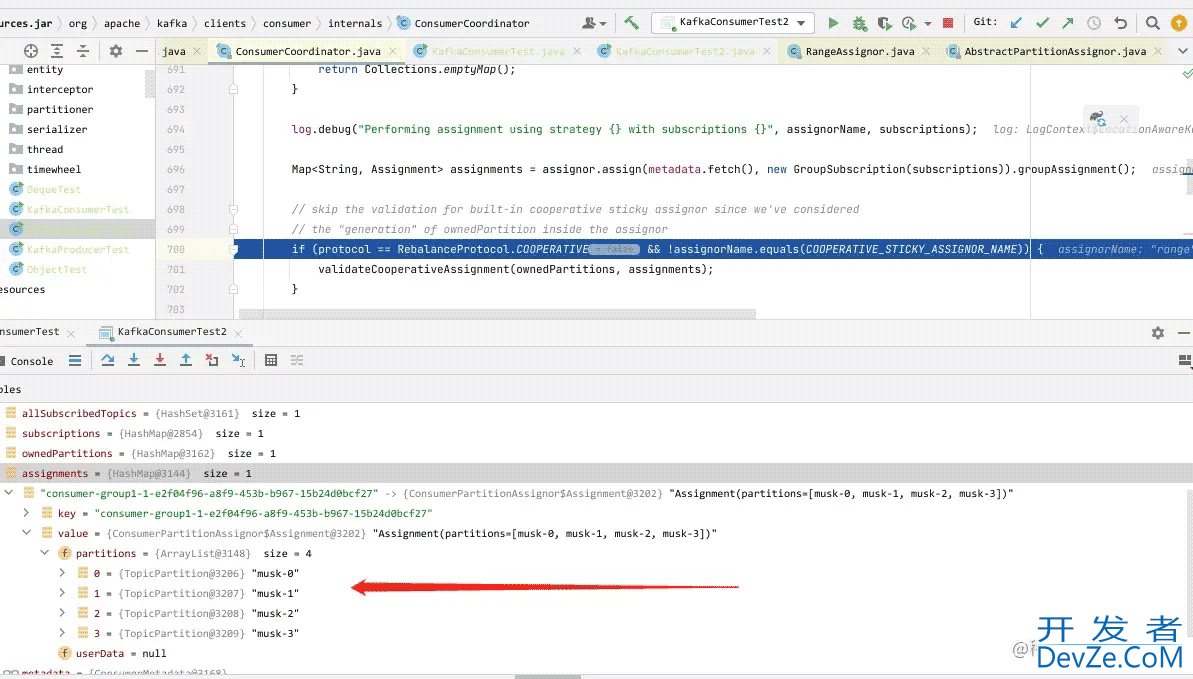
Task: Expand partition 3 musk-3 entry
Action: pos(62,633)
